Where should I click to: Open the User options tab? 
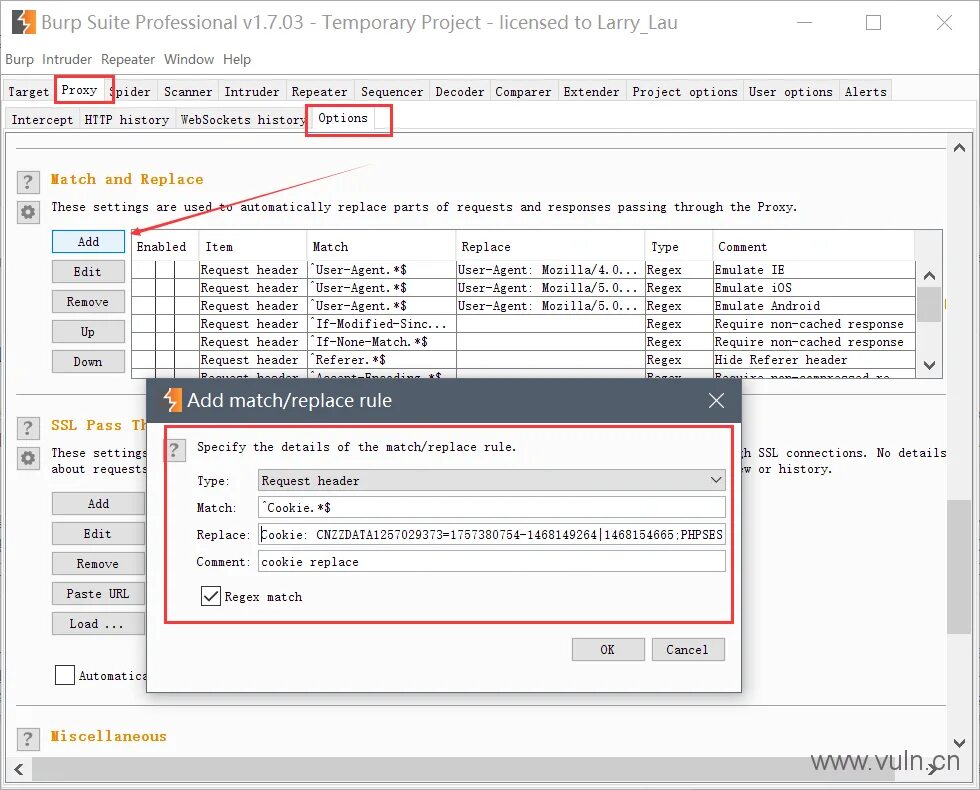(791, 91)
